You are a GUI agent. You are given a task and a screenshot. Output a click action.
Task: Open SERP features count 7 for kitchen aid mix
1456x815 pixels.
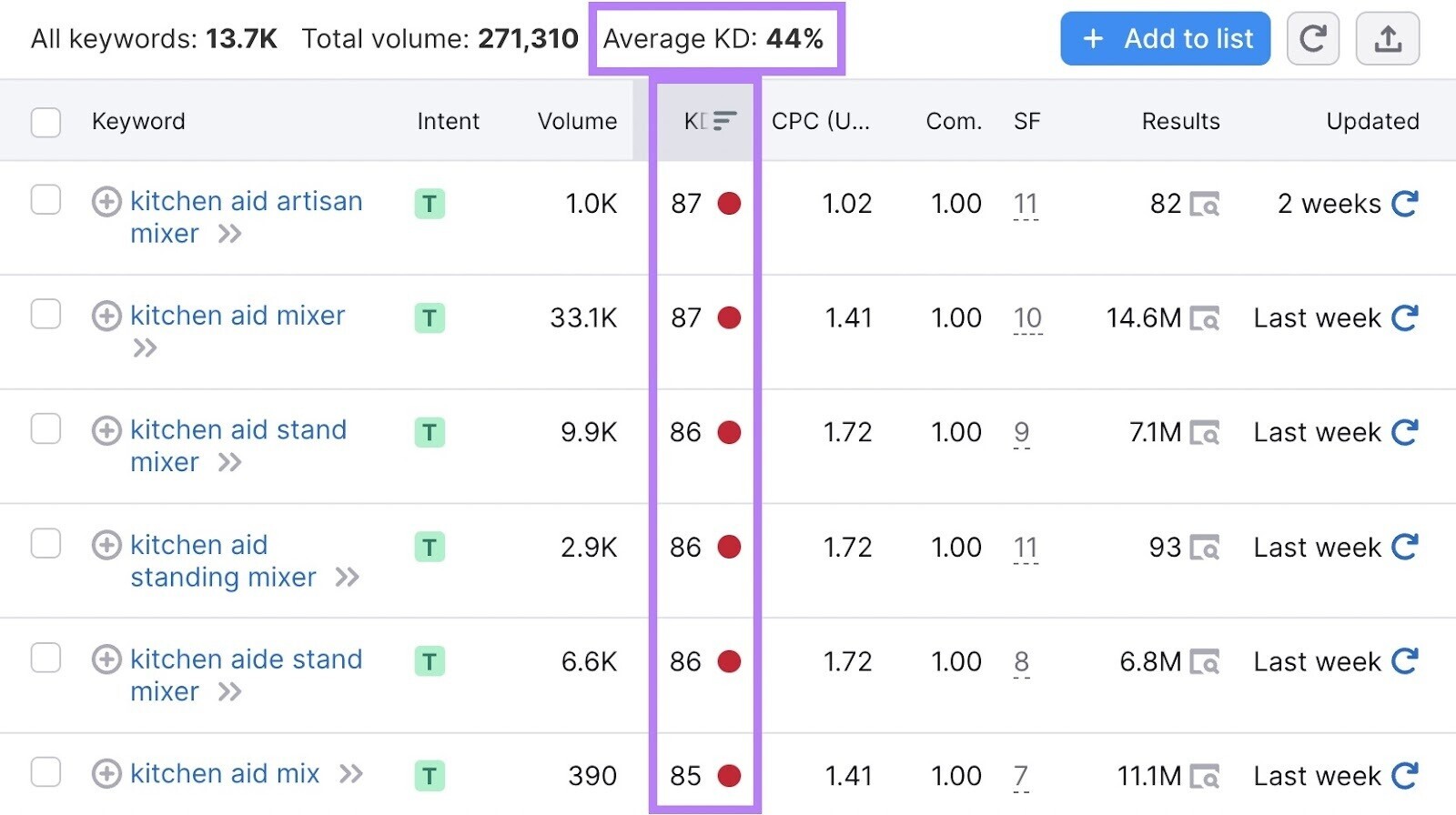1021,777
